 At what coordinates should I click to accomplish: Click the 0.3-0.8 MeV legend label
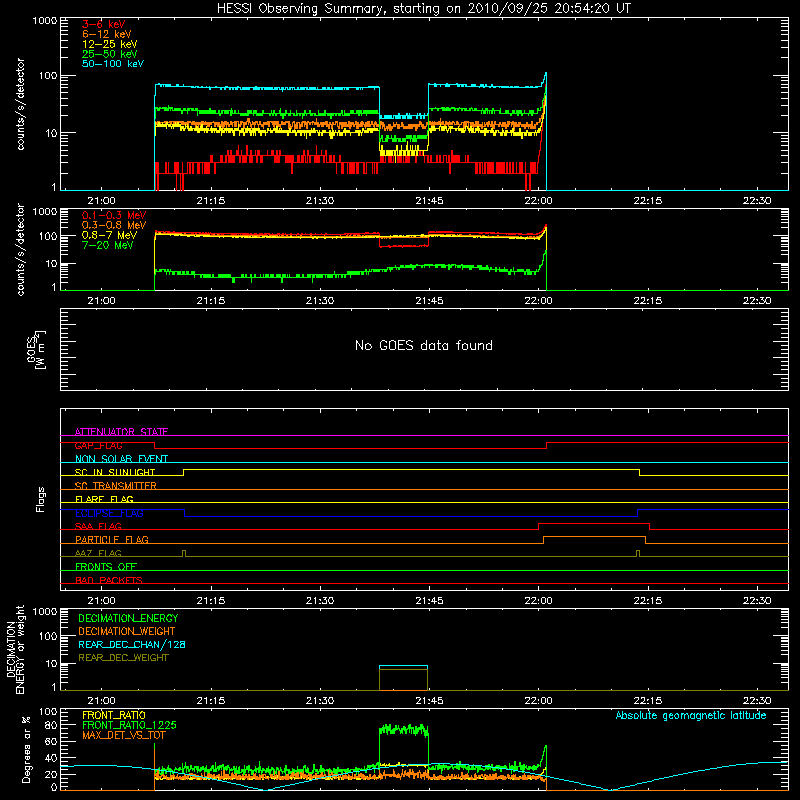point(114,225)
